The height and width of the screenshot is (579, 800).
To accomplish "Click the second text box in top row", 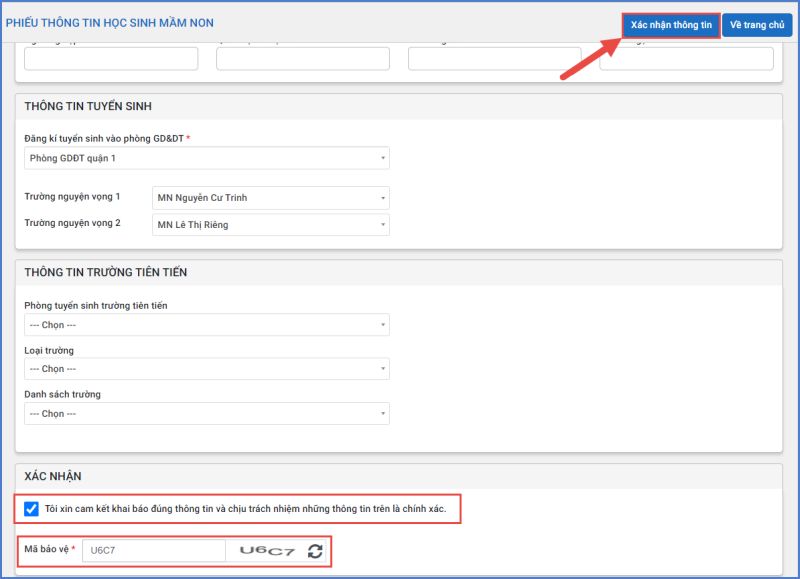I will pyautogui.click(x=303, y=59).
